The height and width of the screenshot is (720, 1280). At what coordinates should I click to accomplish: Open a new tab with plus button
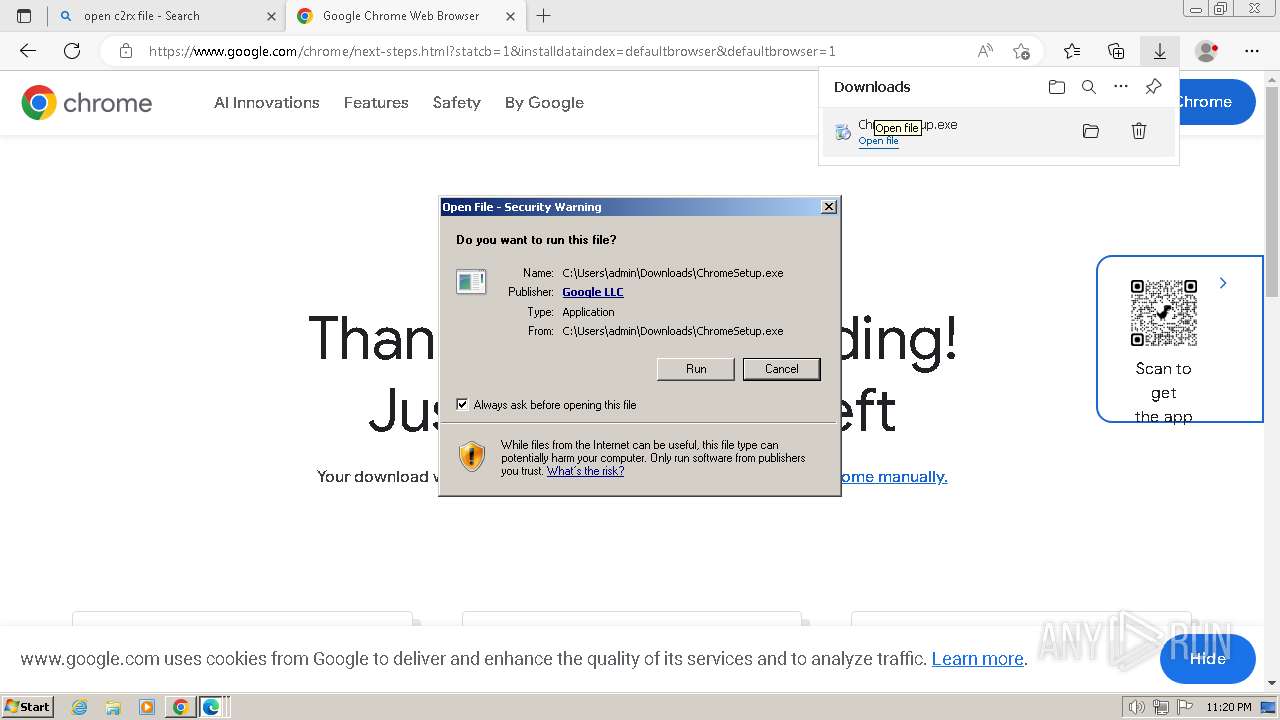pyautogui.click(x=544, y=16)
